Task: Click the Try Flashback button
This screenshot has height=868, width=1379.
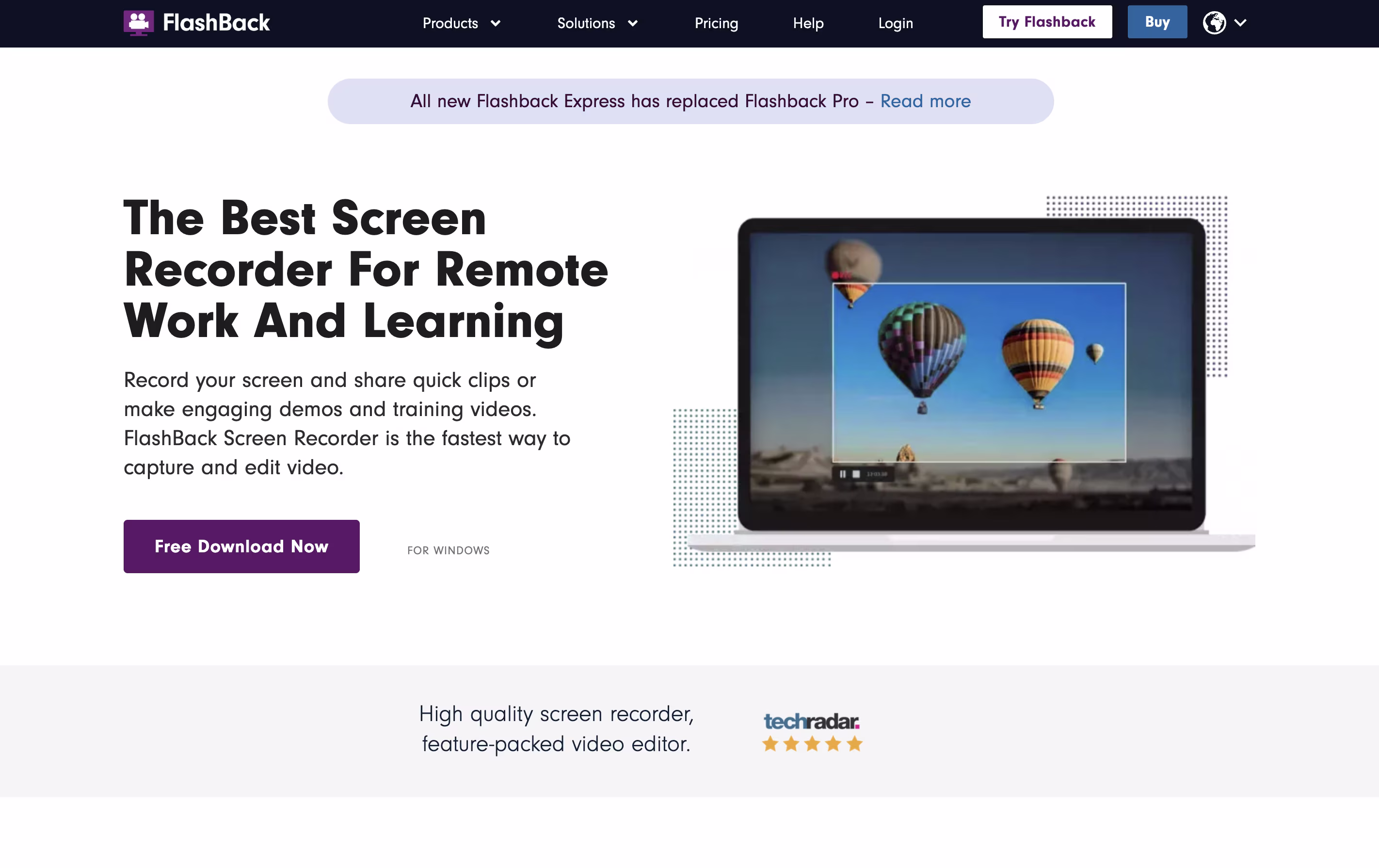Action: [1047, 22]
